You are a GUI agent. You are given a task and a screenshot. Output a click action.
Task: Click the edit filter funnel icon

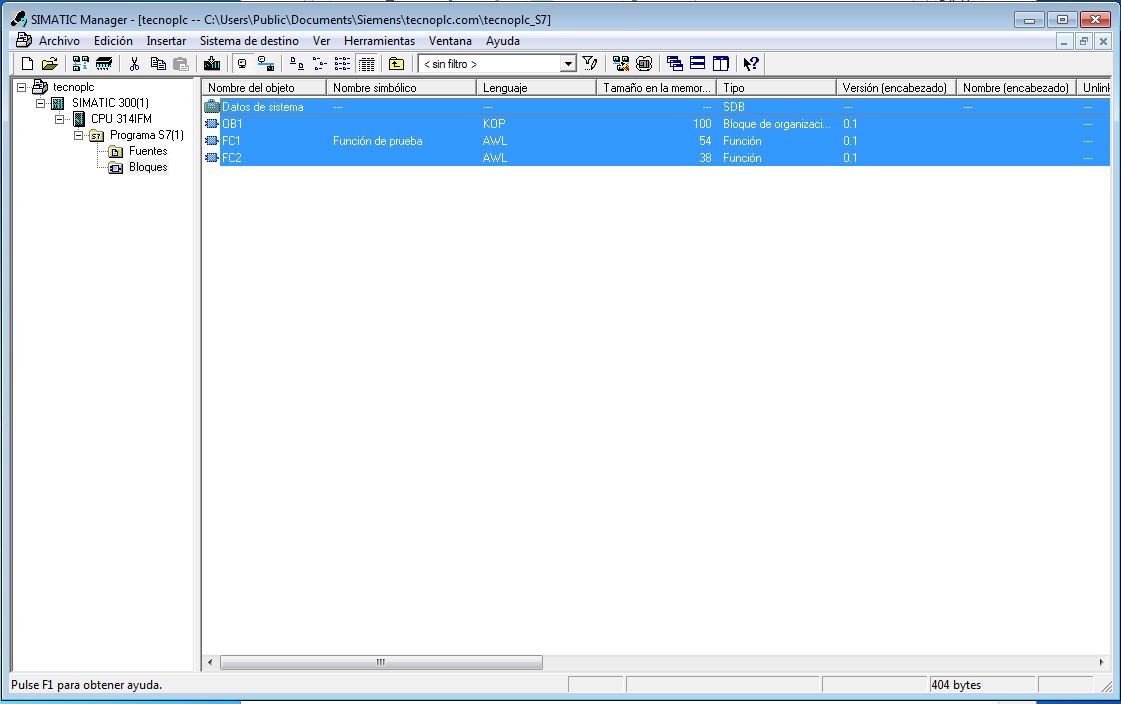tap(590, 64)
